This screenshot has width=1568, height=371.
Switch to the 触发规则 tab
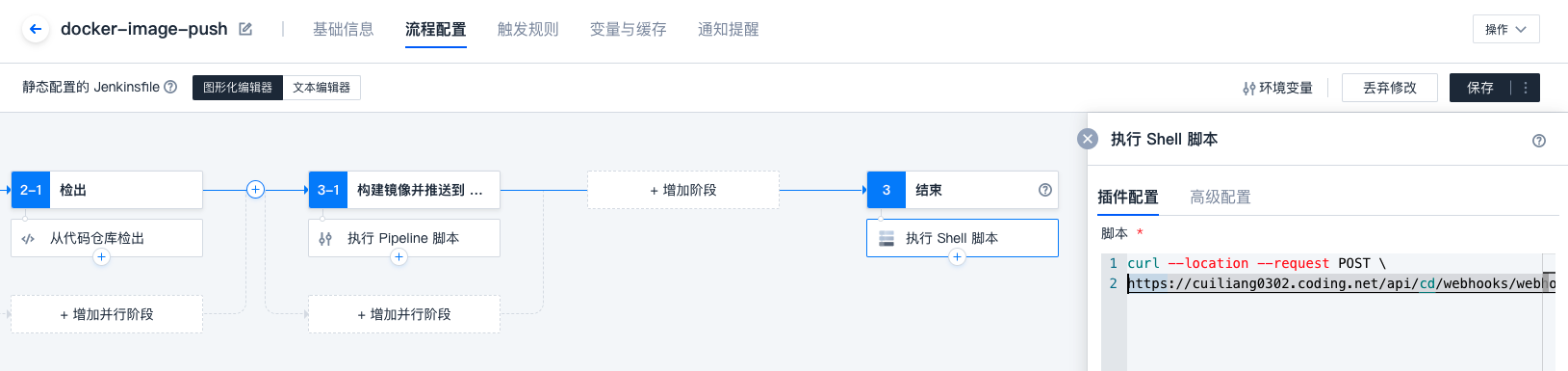(527, 29)
